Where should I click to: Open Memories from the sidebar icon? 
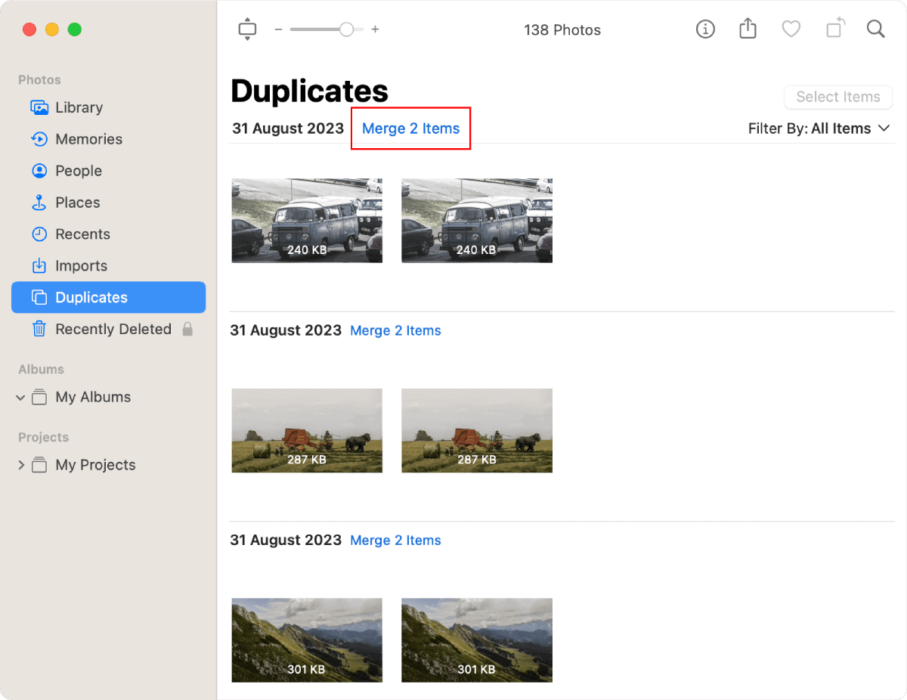pyautogui.click(x=38, y=139)
